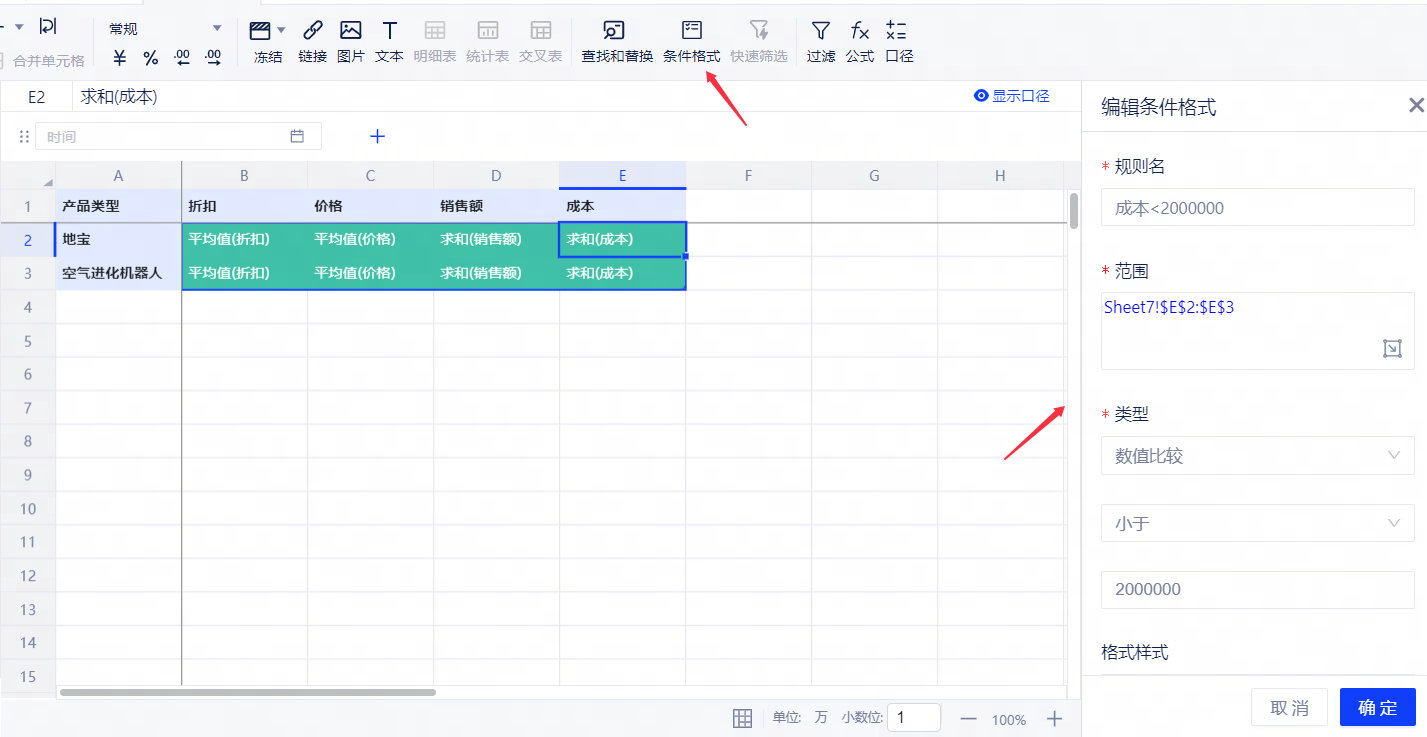Expand the 冻结 freeze dropdown arrow

click(282, 30)
